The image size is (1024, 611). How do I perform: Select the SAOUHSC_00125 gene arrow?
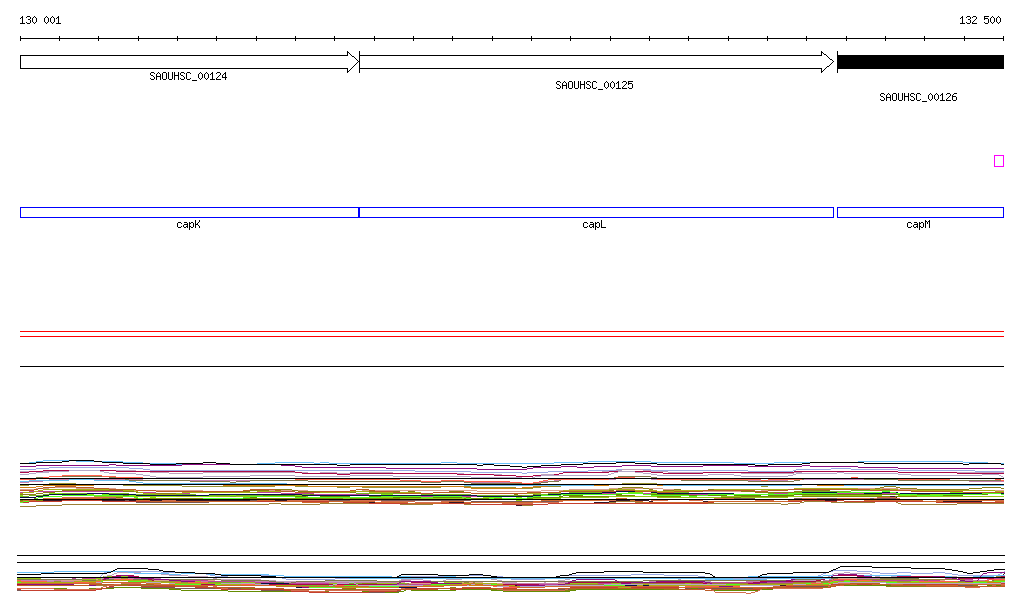(x=596, y=62)
